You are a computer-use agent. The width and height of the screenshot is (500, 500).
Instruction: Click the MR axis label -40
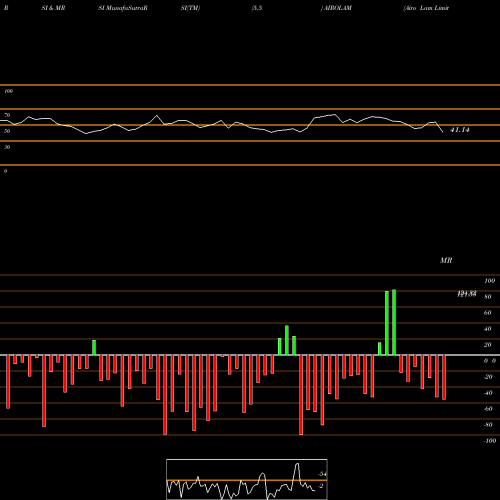488,393
